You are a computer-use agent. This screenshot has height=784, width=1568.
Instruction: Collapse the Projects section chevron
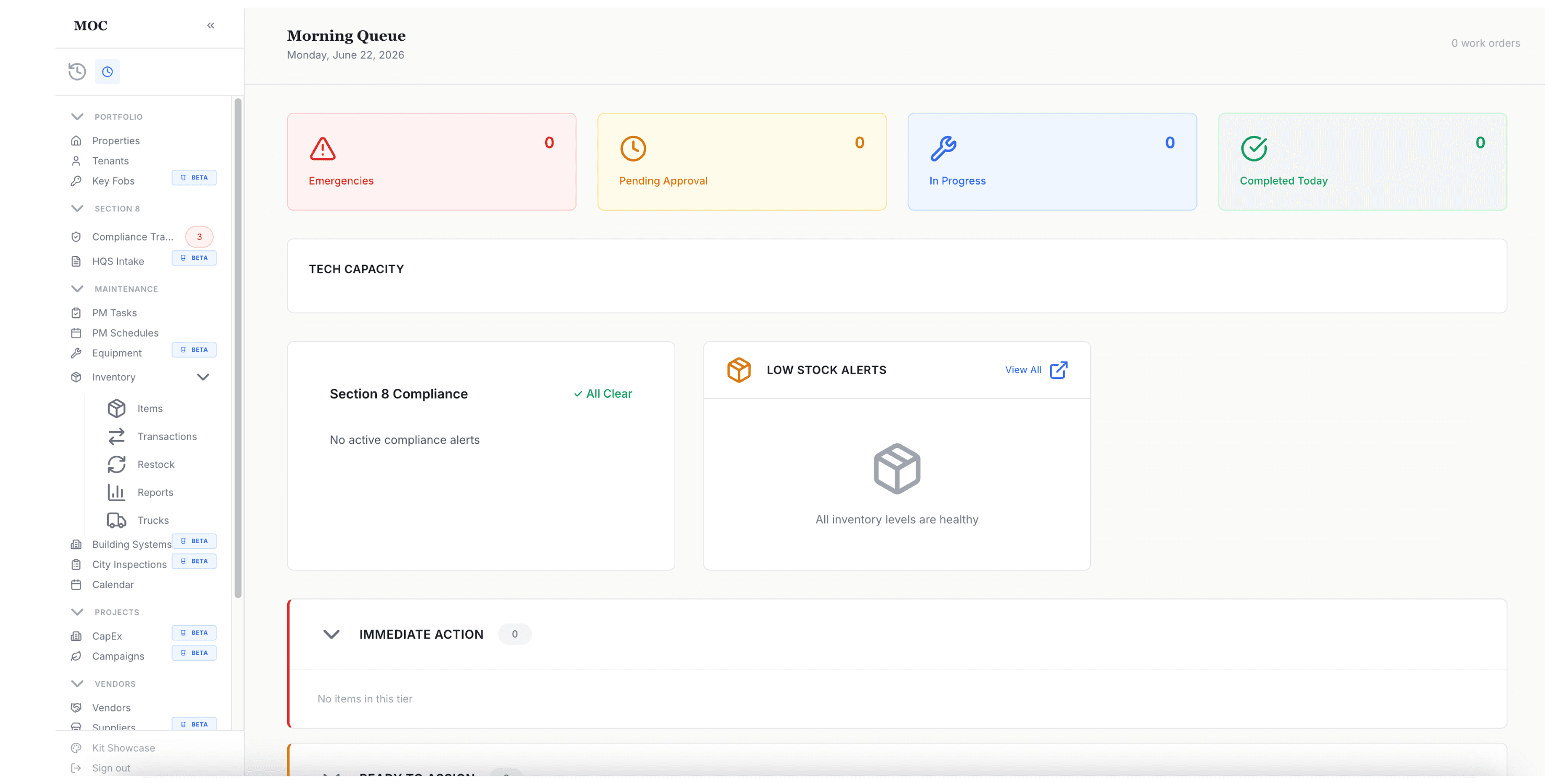click(x=77, y=612)
